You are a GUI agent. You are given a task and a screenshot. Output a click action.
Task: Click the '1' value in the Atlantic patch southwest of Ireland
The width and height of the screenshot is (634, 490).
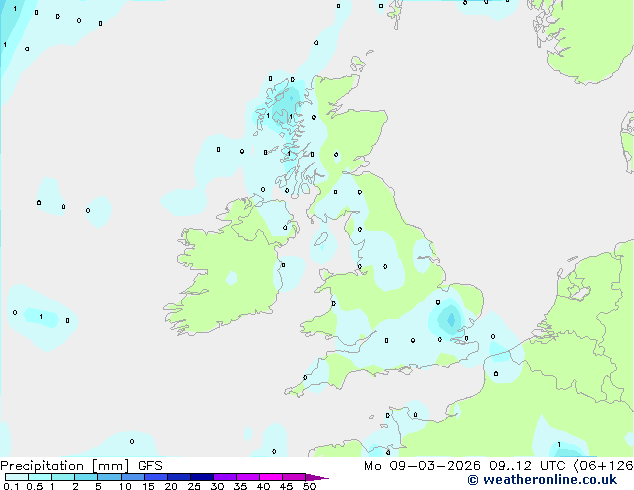41,317
